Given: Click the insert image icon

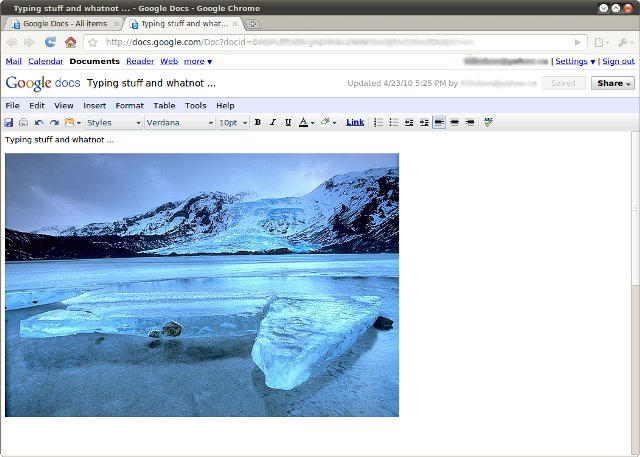Looking at the screenshot, I should 69,122.
